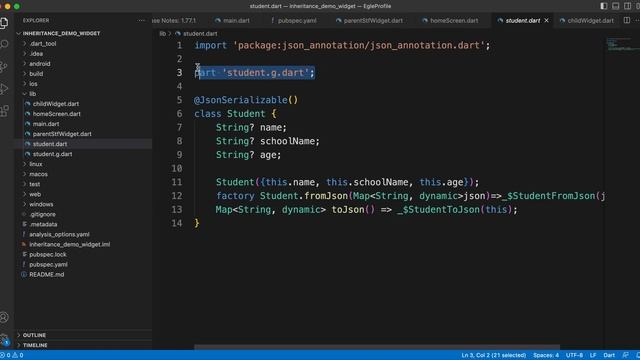Click Ln 3, Col 2 cursor position
640x360 pixels.
click(x=493, y=355)
